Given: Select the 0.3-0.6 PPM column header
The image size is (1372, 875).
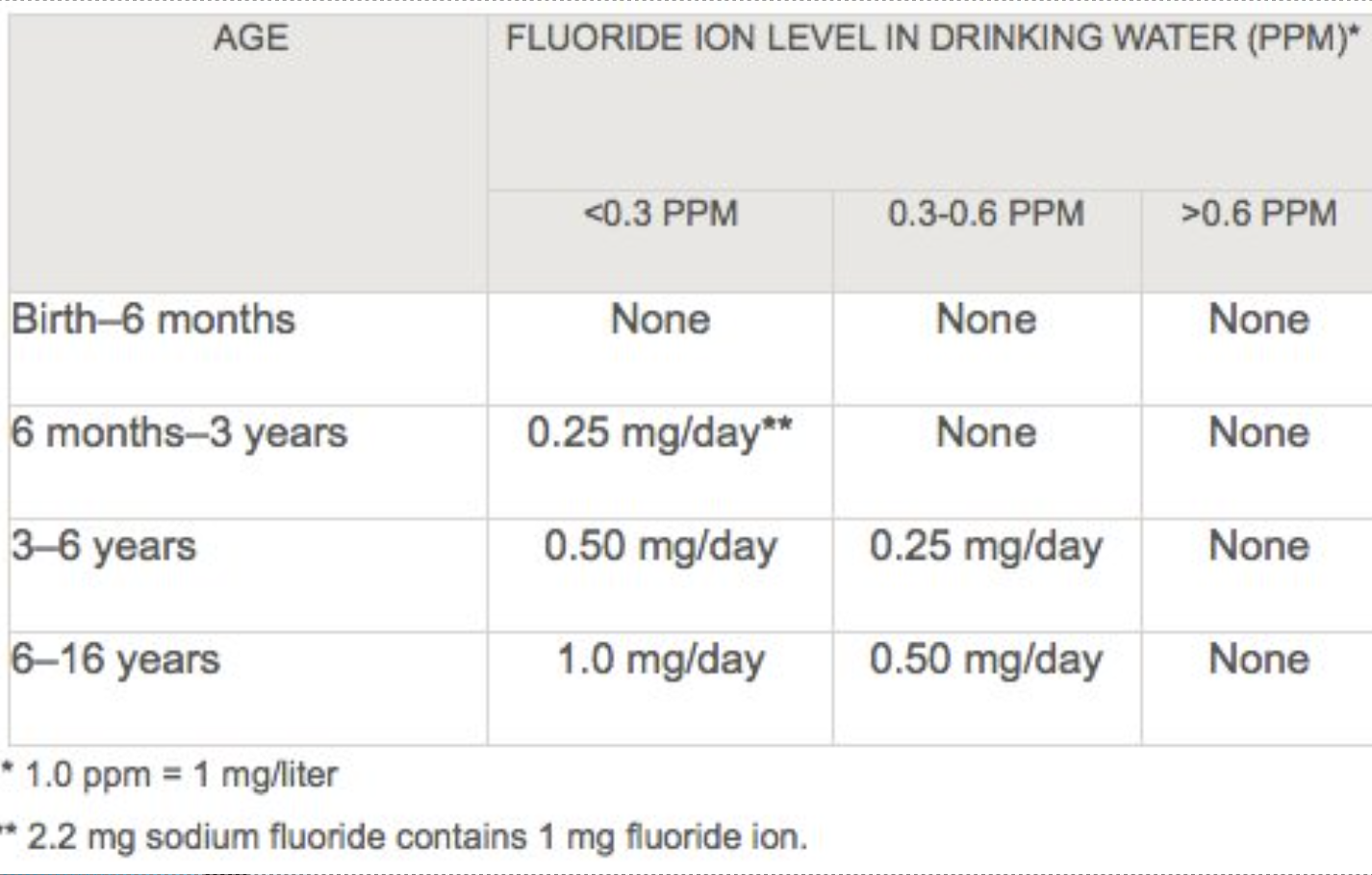Looking at the screenshot, I should (986, 214).
